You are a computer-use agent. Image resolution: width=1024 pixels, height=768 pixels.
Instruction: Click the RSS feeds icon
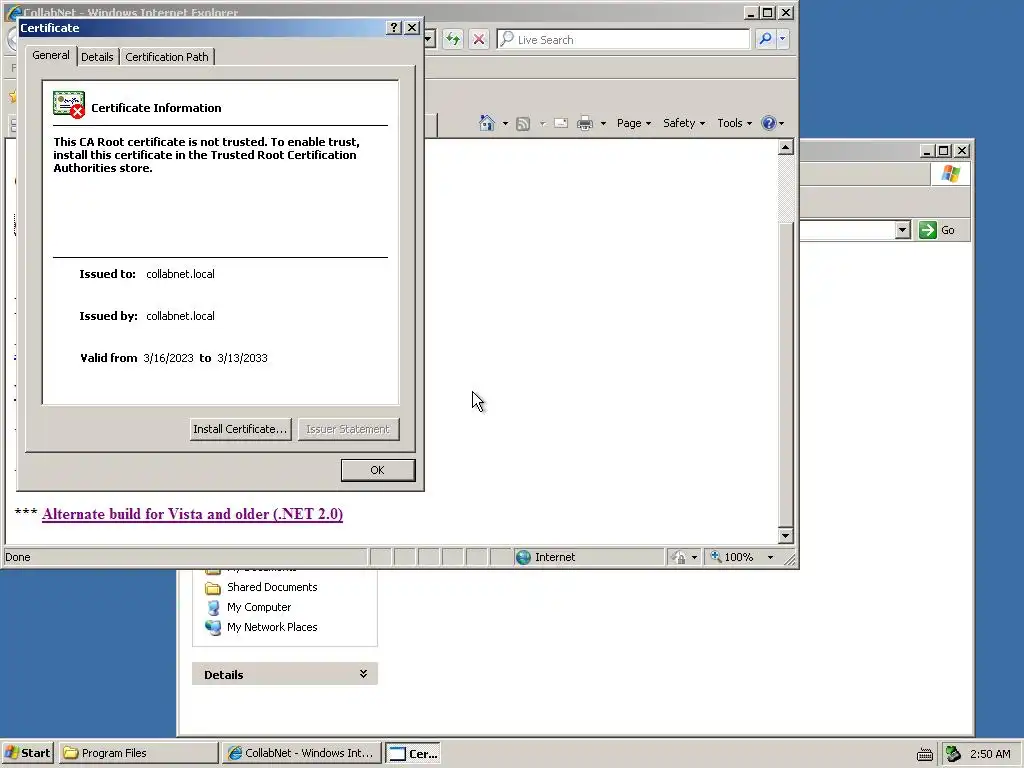point(523,123)
